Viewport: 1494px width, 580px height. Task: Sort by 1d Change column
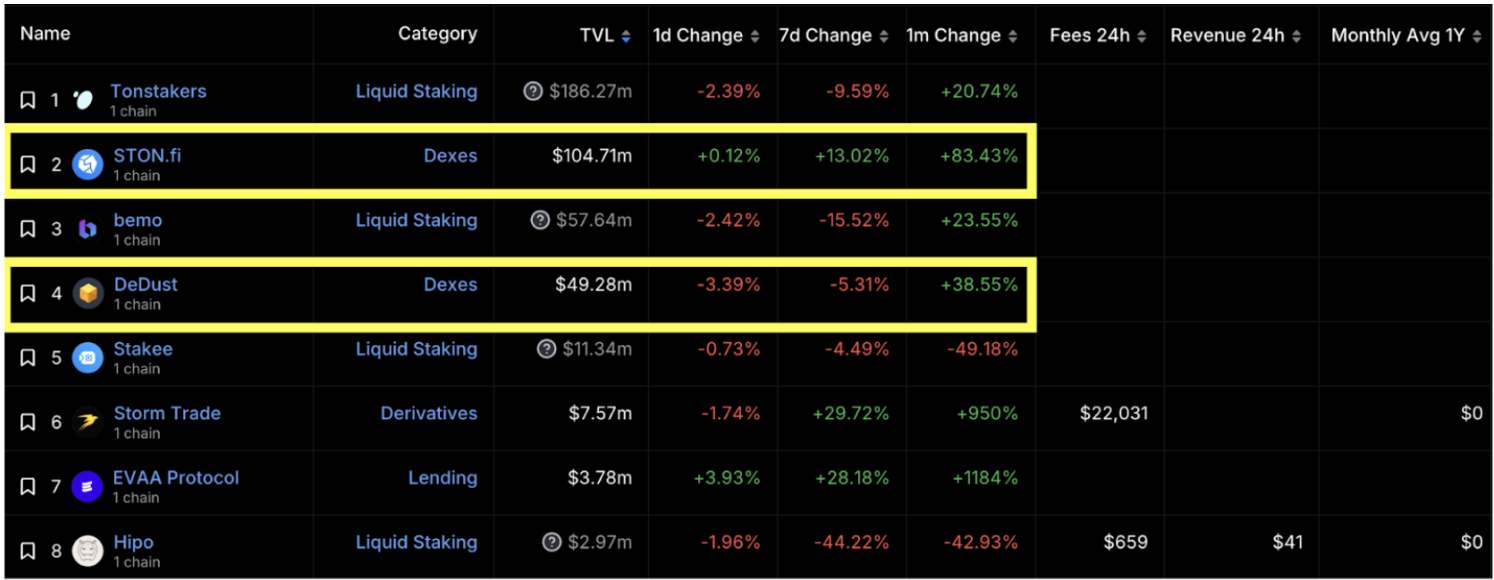(706, 36)
